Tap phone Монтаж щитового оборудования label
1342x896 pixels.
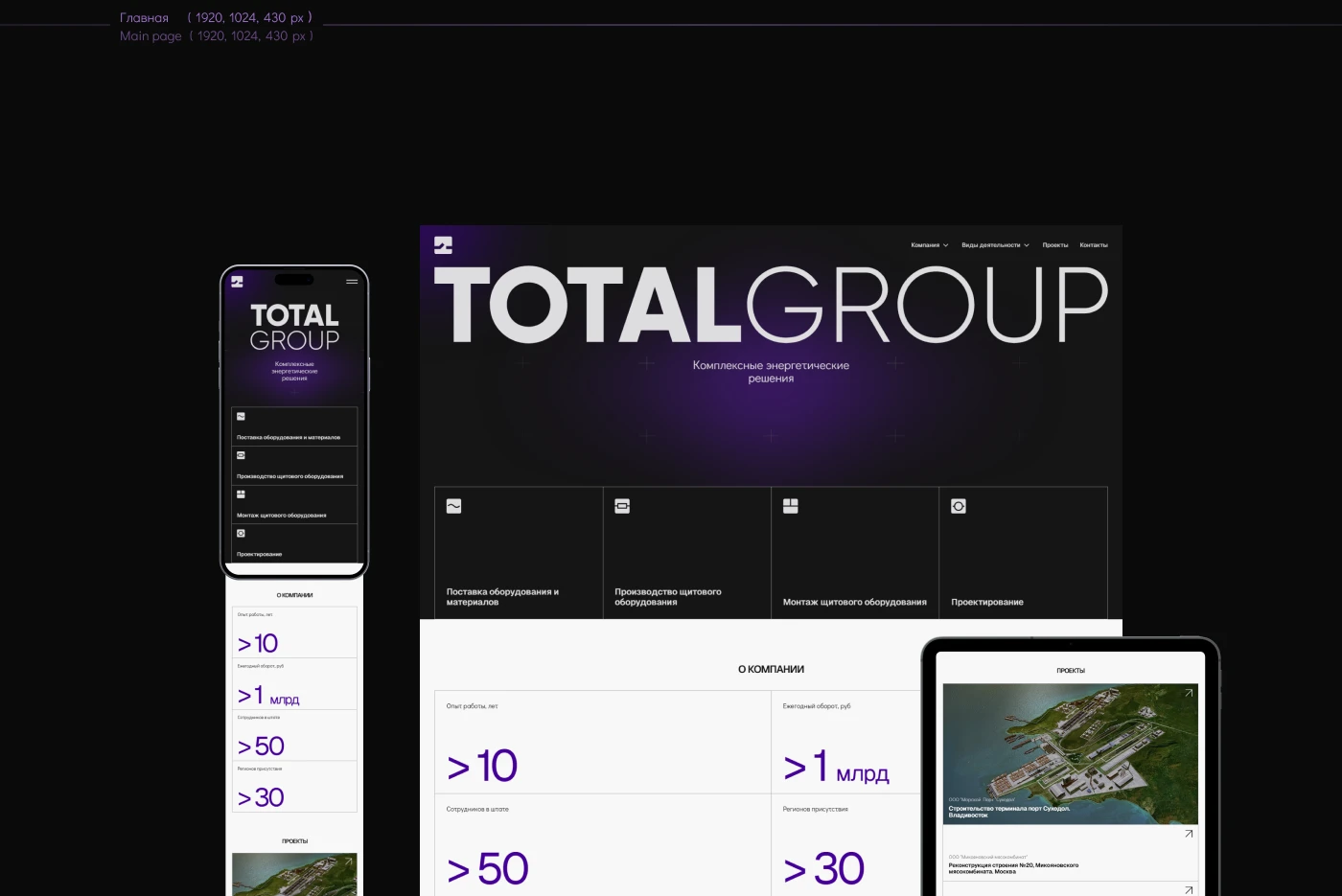[282, 516]
